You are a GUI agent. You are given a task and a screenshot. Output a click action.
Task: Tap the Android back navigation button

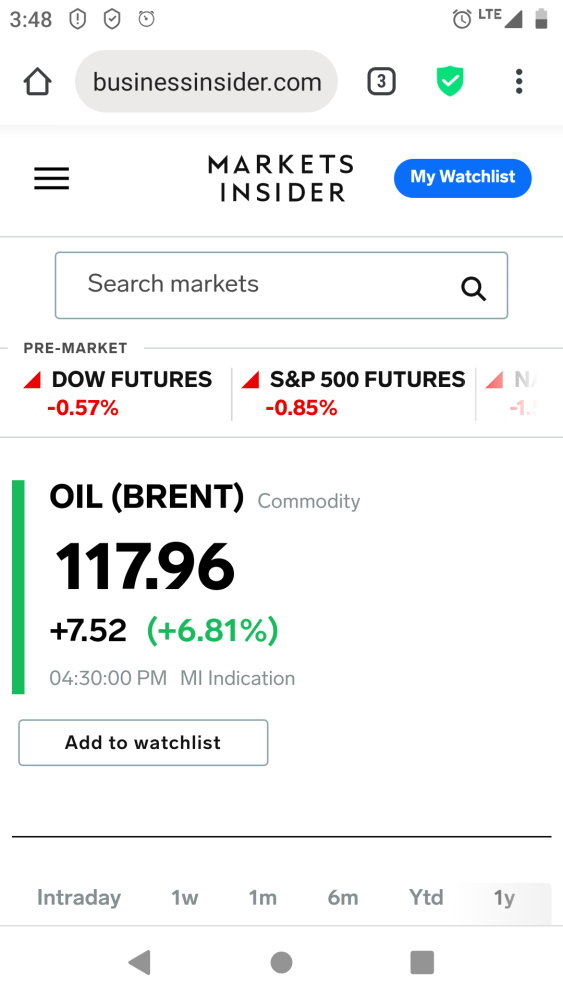(140, 962)
